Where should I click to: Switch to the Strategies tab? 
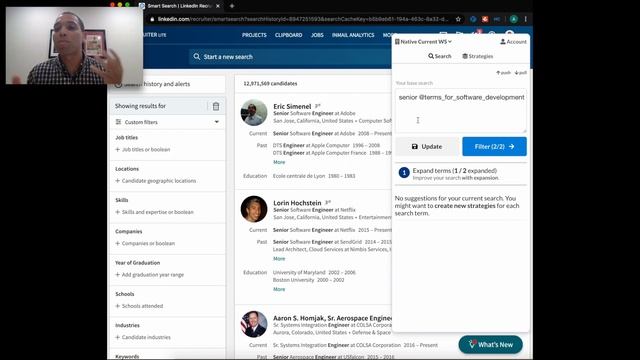(x=478, y=56)
